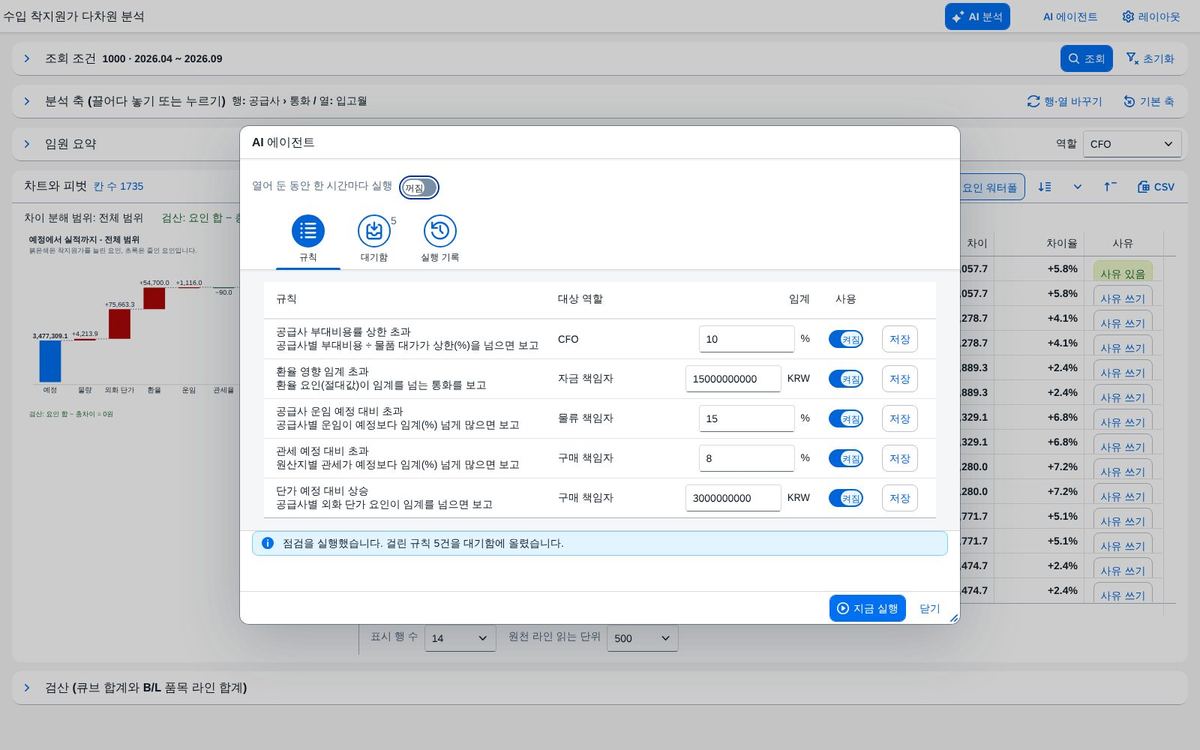Toggle 관세 예정 대비 초과 rule switch
This screenshot has width=1200, height=750.
[x=846, y=458]
